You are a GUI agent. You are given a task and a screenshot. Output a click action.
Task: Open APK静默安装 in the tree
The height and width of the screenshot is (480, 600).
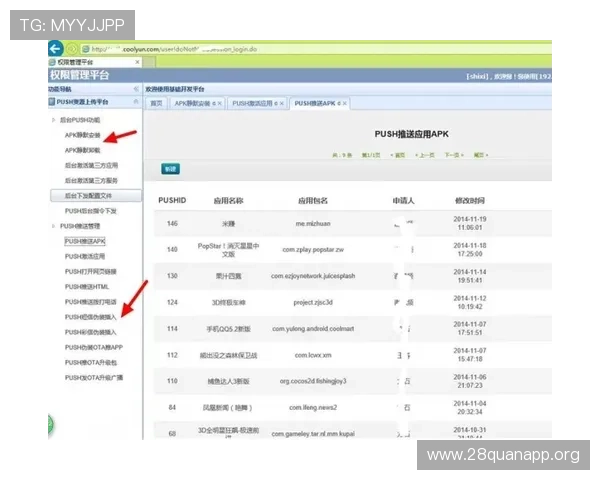click(x=83, y=135)
